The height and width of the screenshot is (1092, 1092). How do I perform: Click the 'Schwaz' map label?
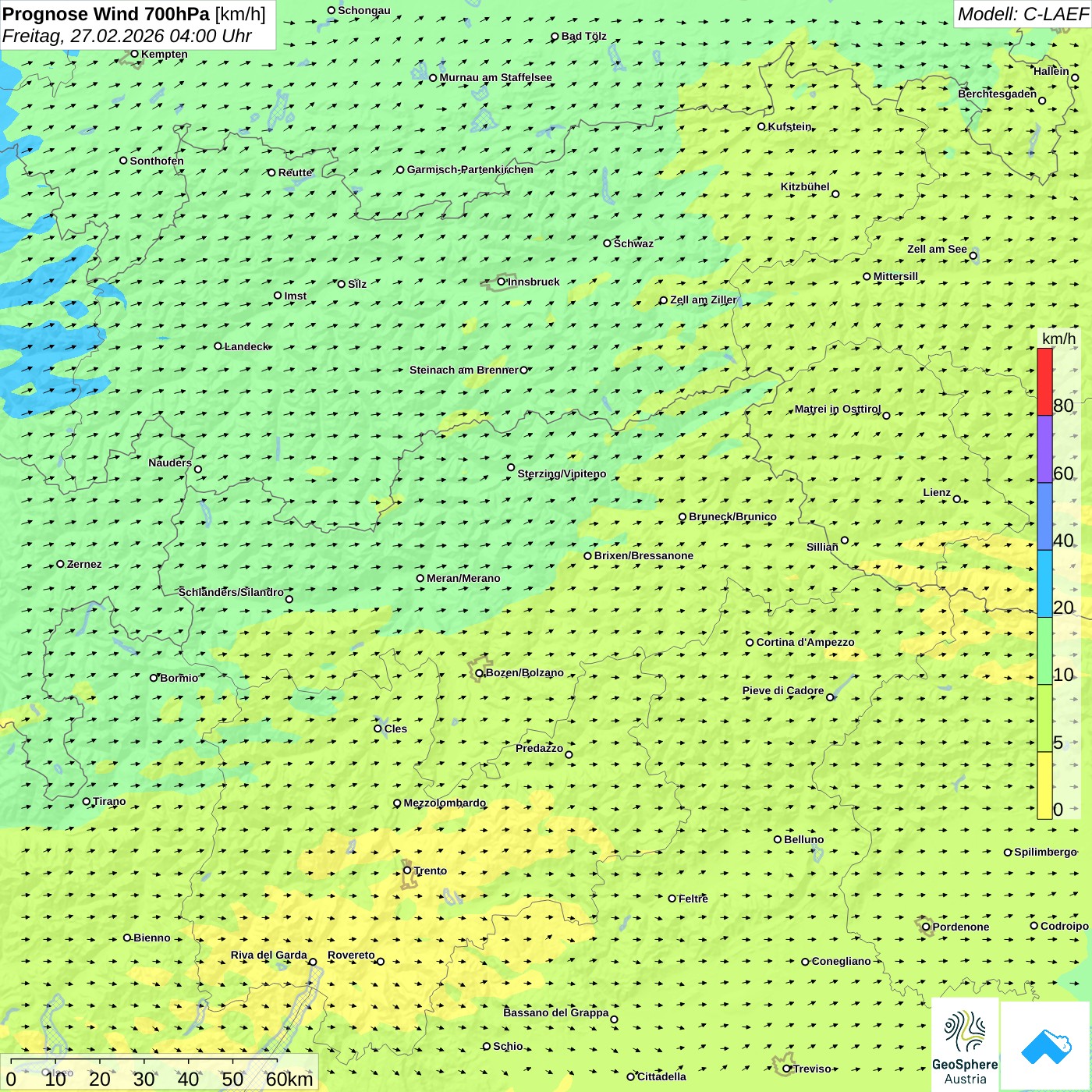pos(633,243)
